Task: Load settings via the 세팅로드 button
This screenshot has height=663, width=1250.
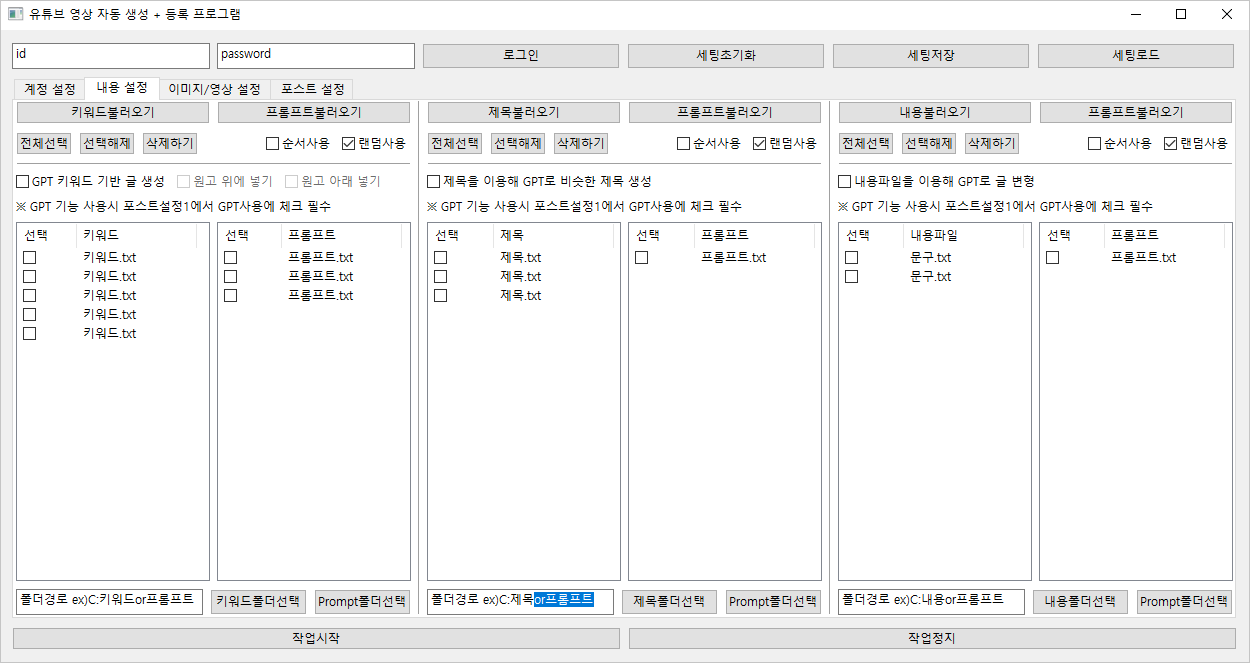Action: (x=1136, y=55)
